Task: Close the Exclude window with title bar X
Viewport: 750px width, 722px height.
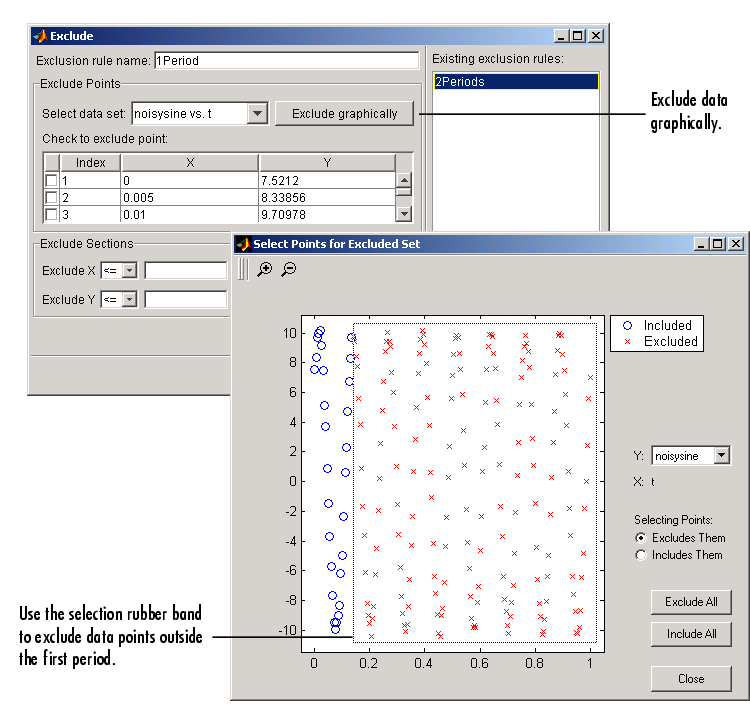Action: 596,36
